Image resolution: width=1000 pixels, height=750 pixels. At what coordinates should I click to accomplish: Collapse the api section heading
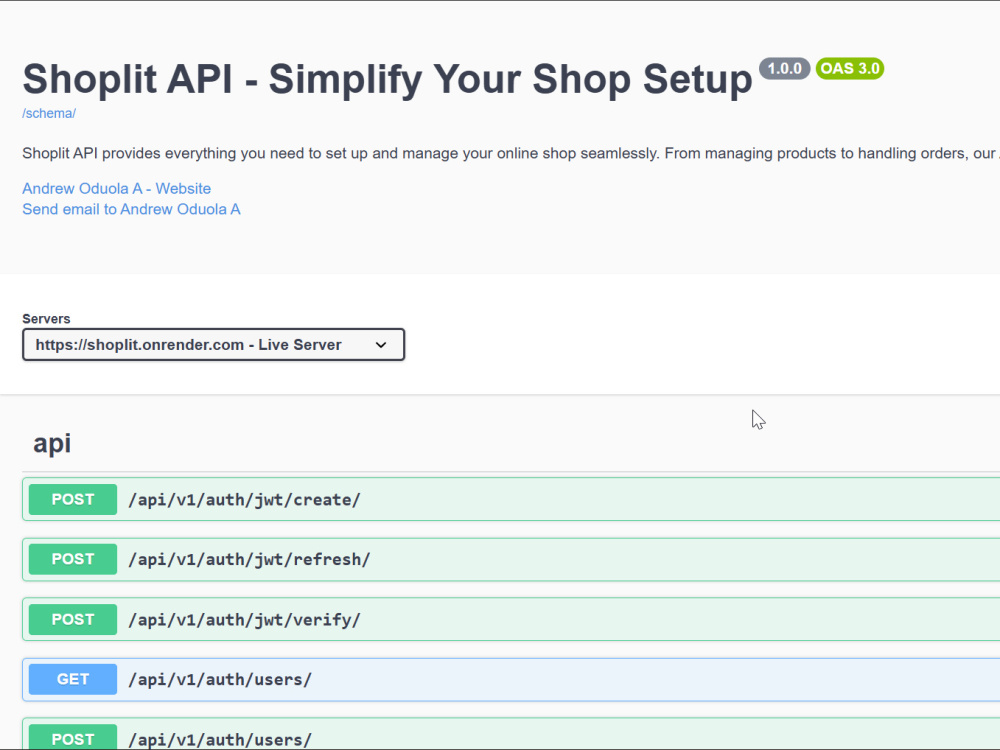coord(52,443)
